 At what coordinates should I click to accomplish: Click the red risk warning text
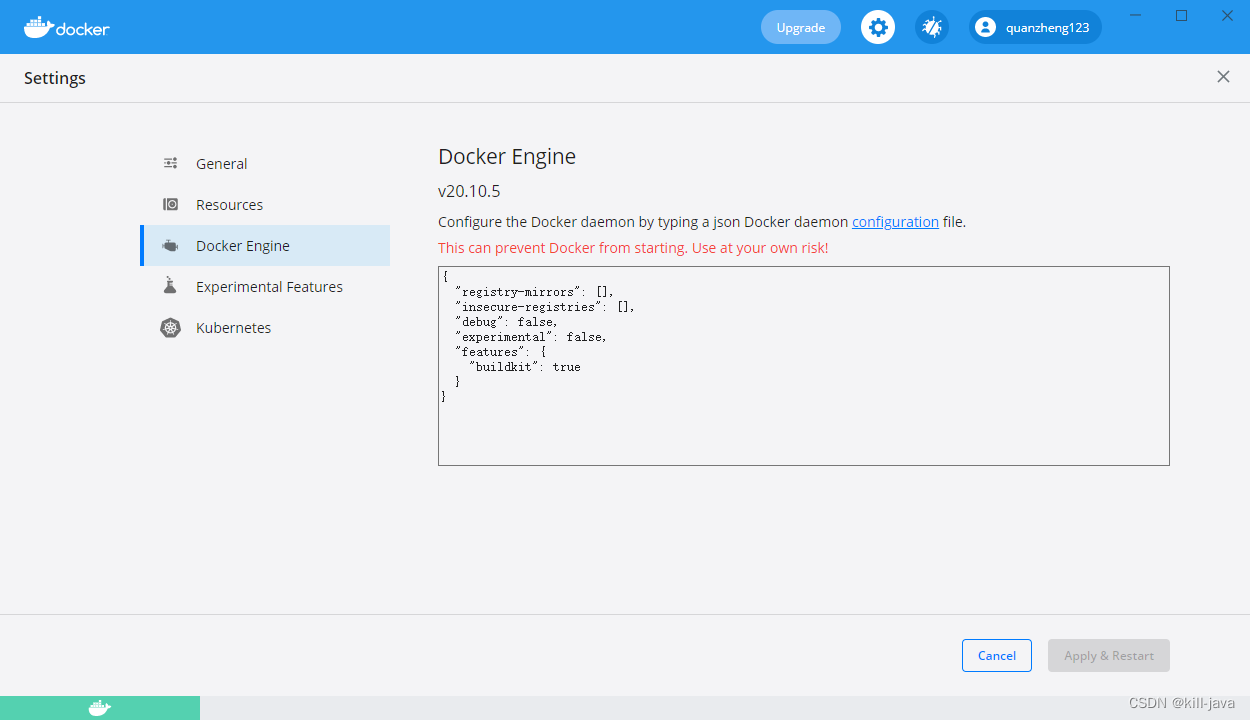tap(633, 248)
